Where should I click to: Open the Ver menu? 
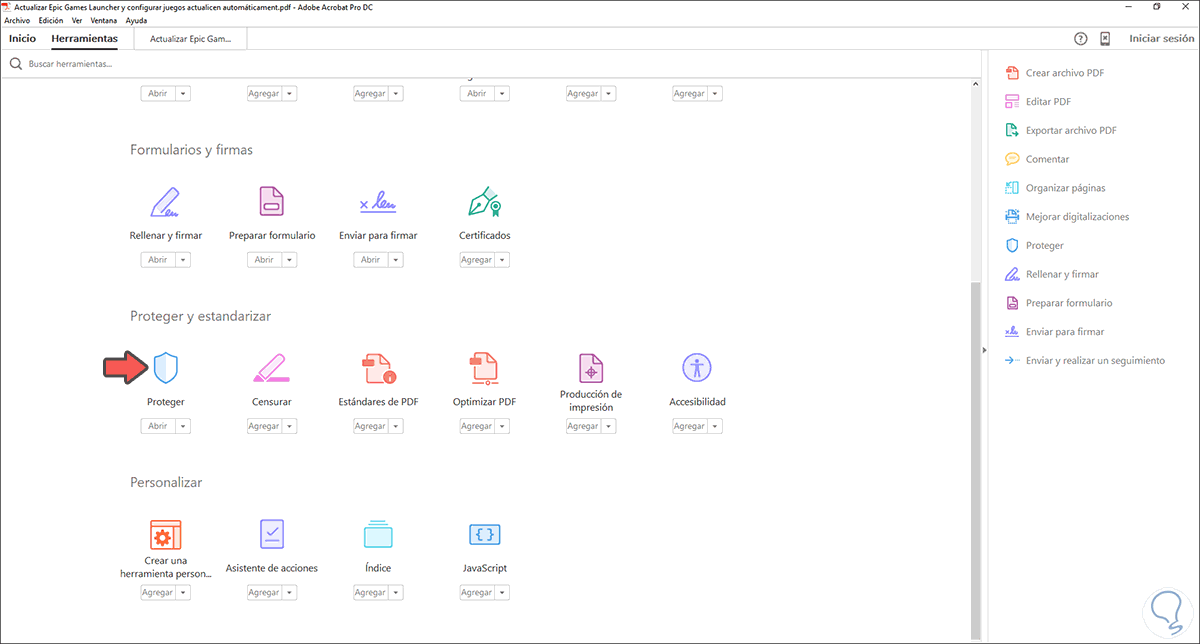tap(77, 19)
